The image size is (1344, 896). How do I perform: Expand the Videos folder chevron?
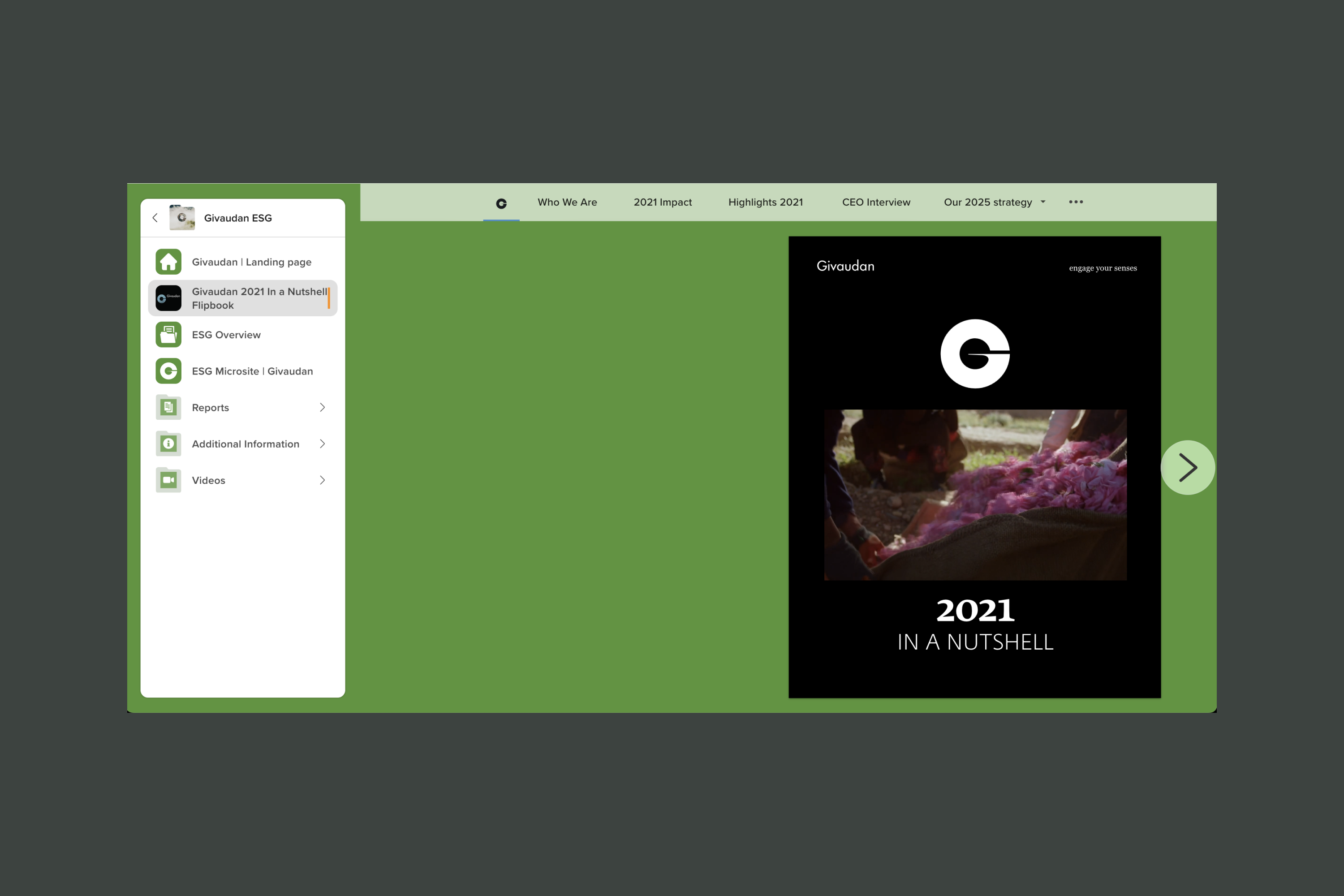click(x=322, y=480)
